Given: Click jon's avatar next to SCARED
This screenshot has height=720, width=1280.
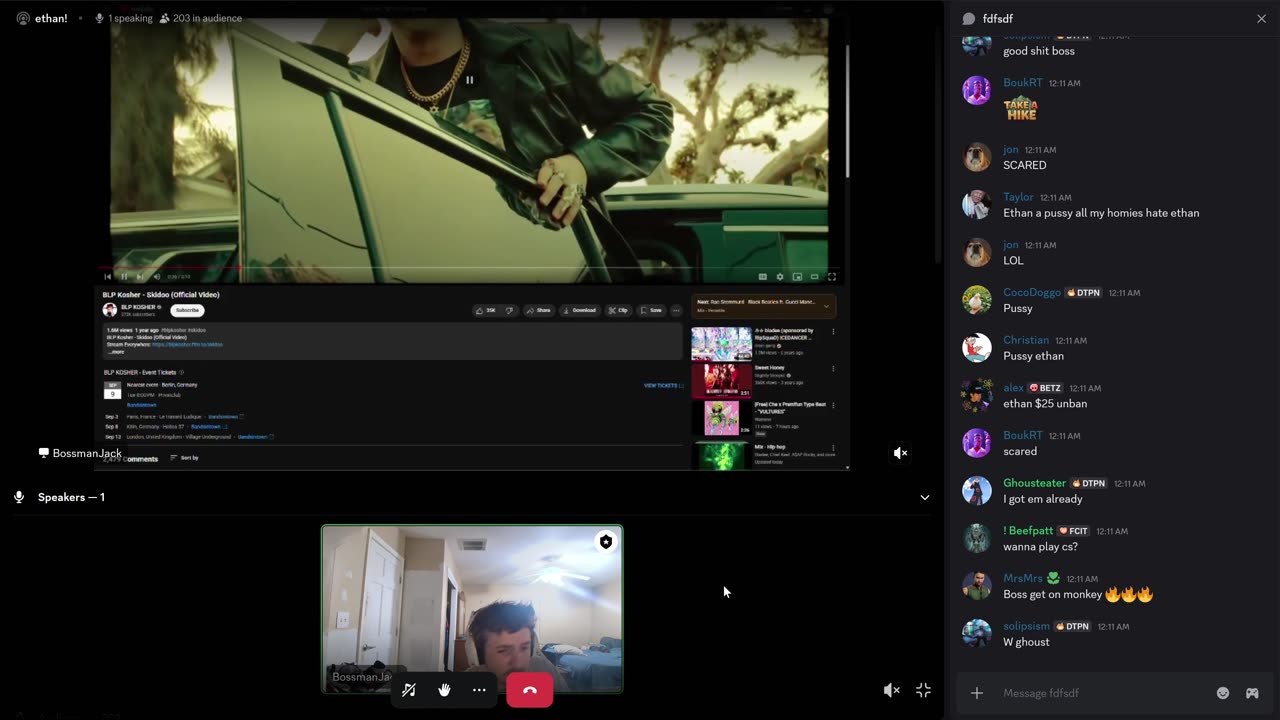Looking at the screenshot, I should pyautogui.click(x=977, y=157).
